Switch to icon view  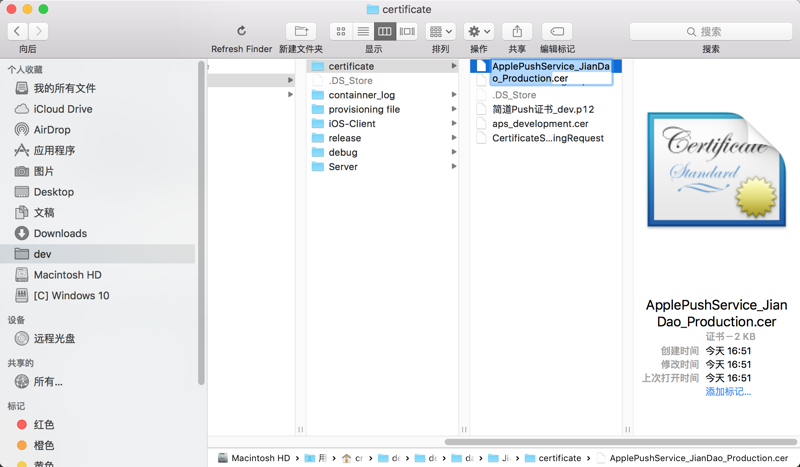(x=341, y=31)
